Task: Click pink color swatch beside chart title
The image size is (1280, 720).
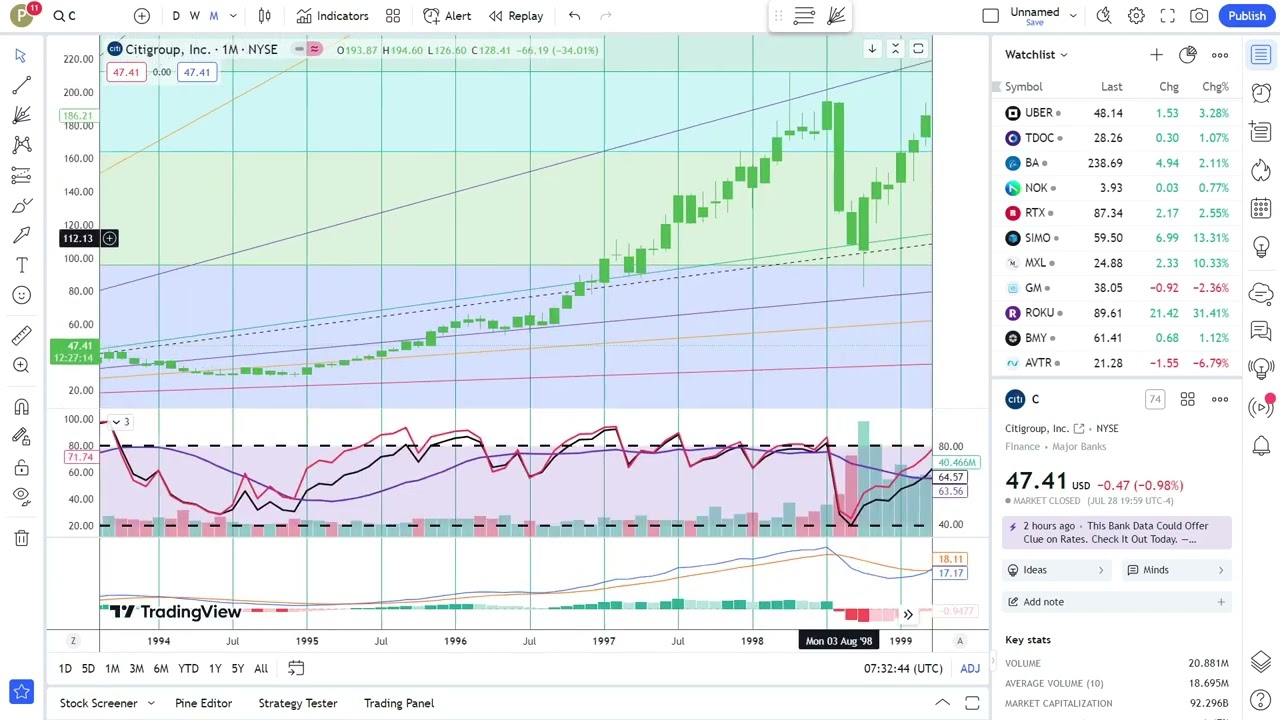Action: [314, 50]
